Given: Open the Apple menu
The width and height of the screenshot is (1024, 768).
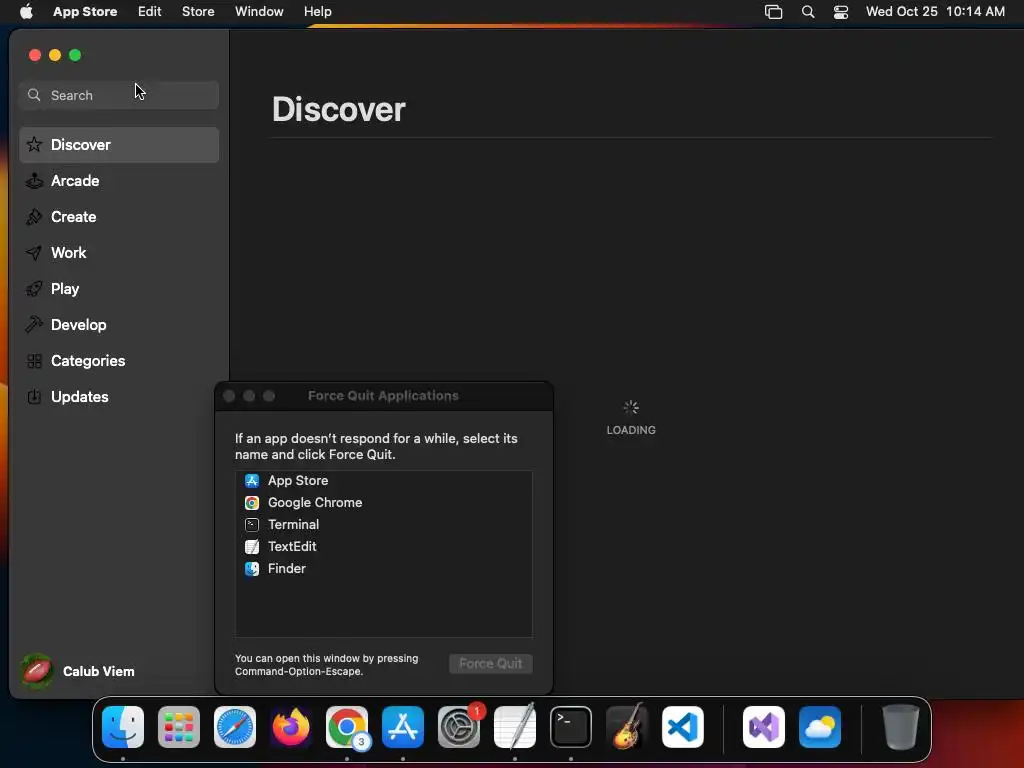Looking at the screenshot, I should pyautogui.click(x=26, y=11).
